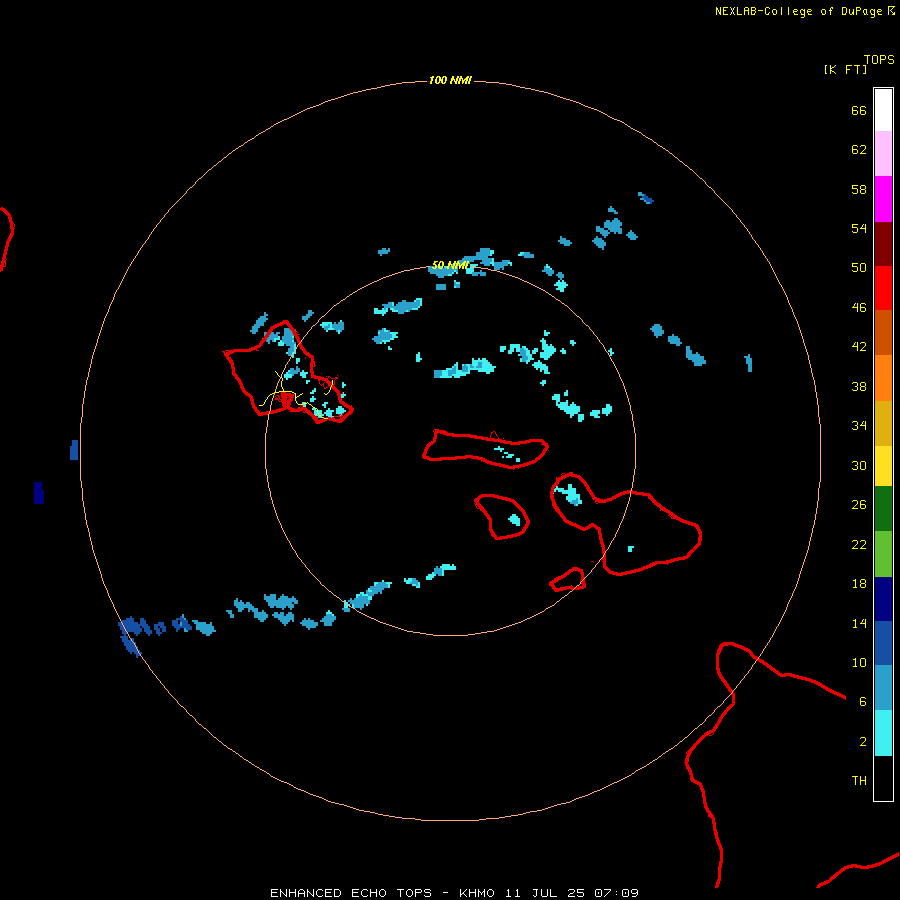Click the 2 value on the scale

coord(863,742)
